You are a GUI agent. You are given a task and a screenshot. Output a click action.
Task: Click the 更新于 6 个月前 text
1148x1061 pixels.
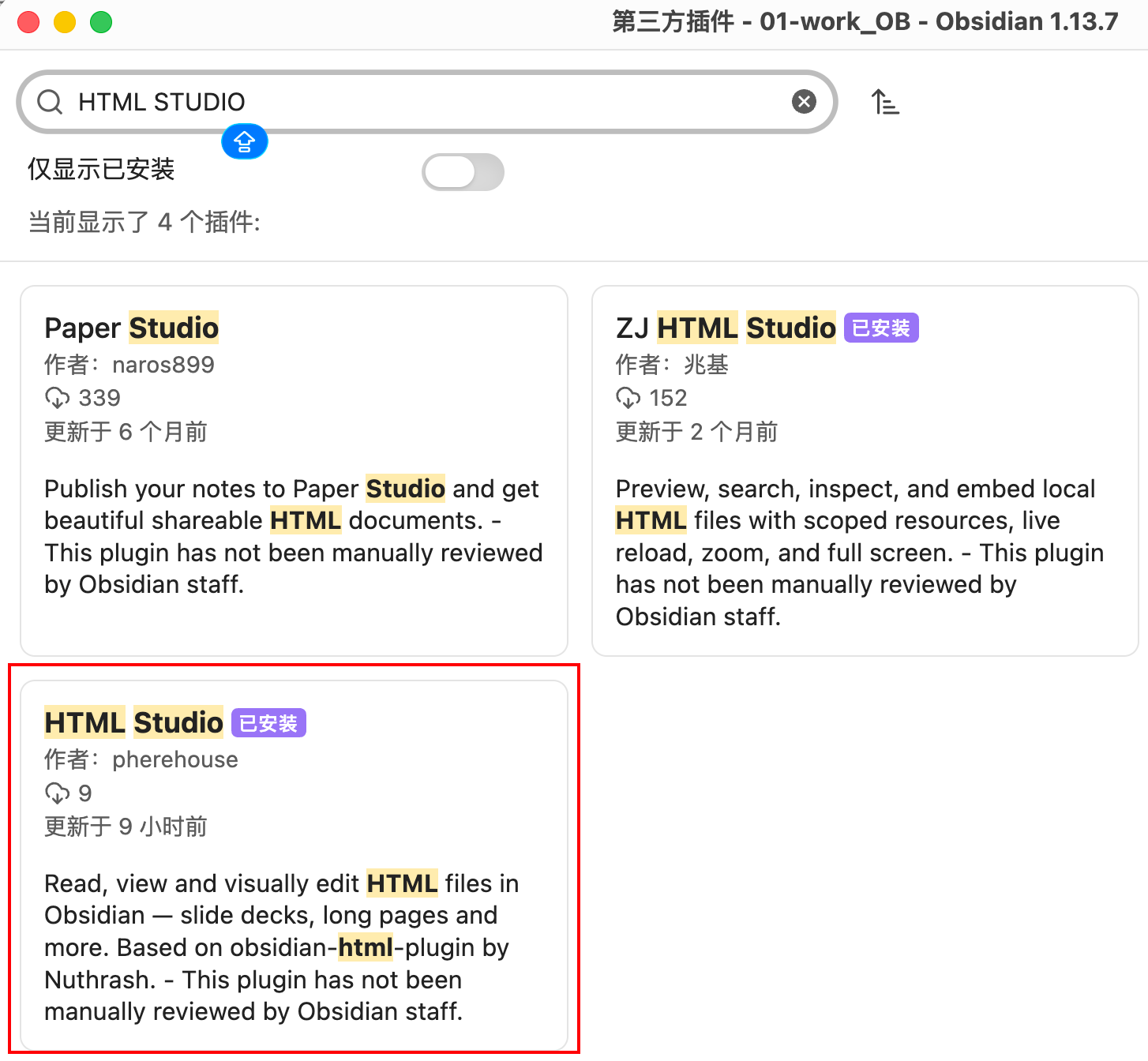point(126,432)
